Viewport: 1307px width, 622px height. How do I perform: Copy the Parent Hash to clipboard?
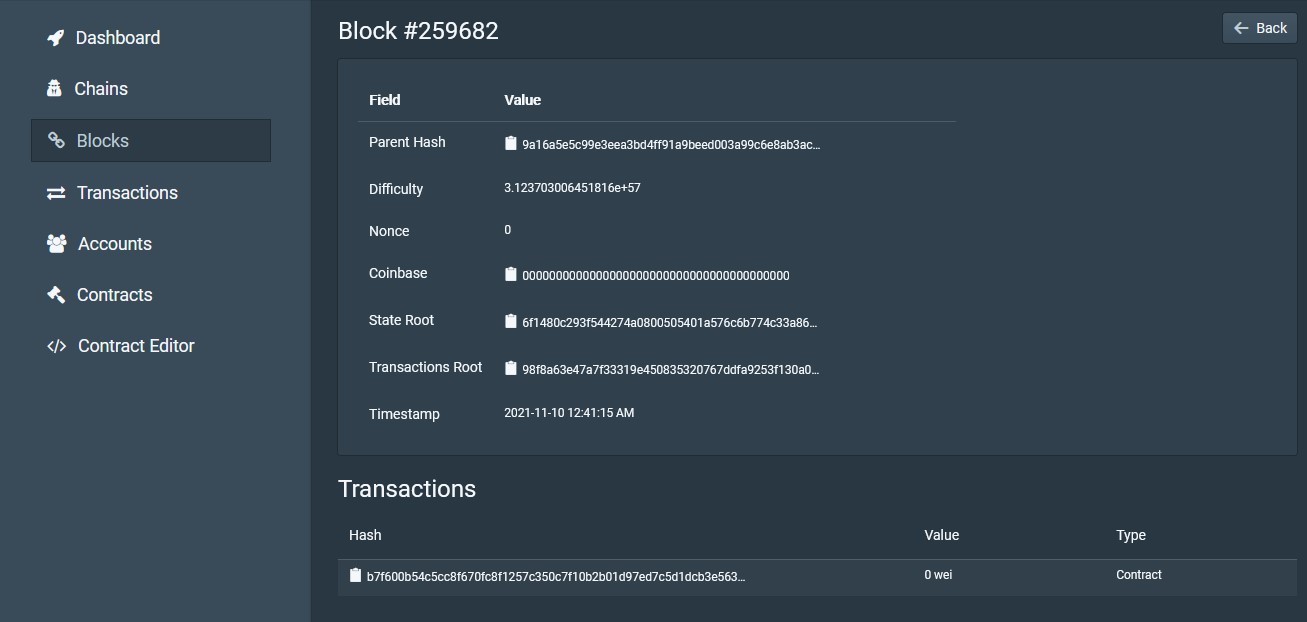511,144
